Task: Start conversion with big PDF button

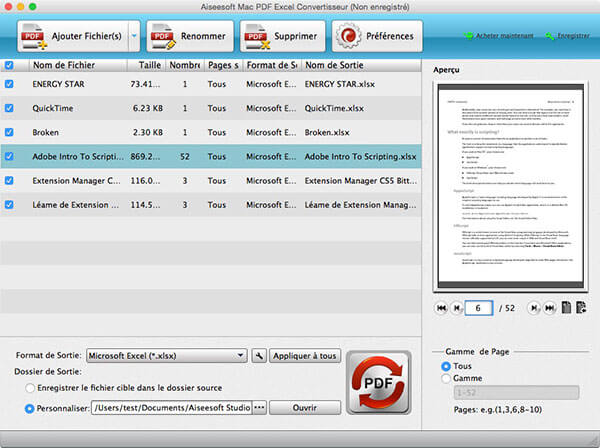Action: (378, 383)
